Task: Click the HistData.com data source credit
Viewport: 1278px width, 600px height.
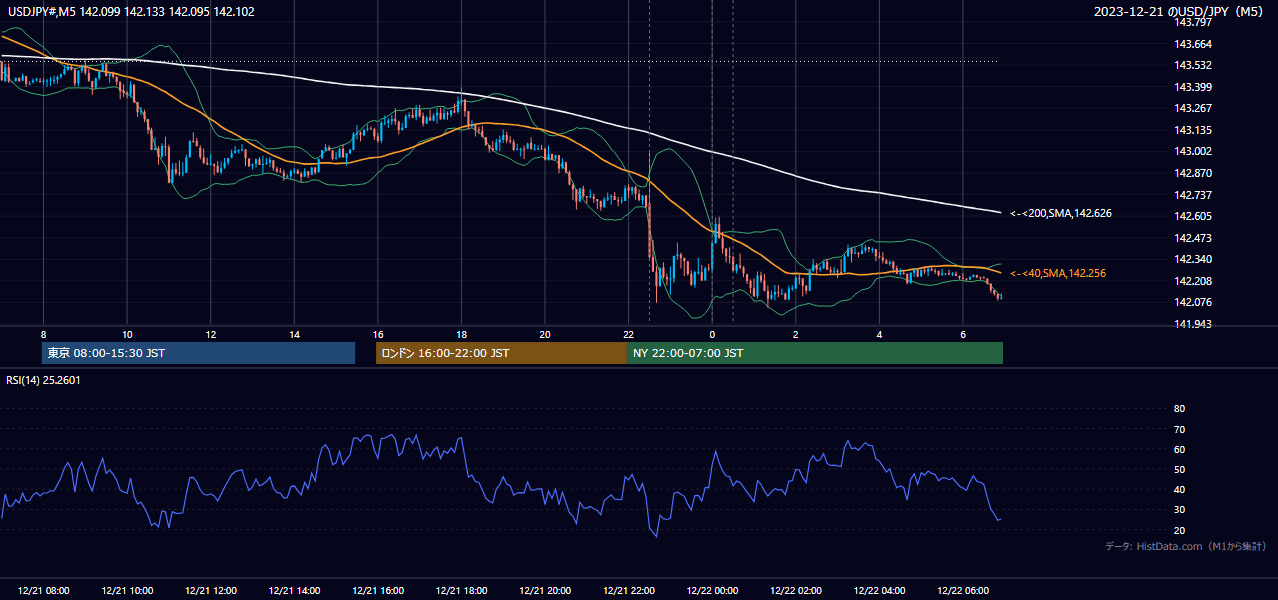Action: pos(1186,546)
